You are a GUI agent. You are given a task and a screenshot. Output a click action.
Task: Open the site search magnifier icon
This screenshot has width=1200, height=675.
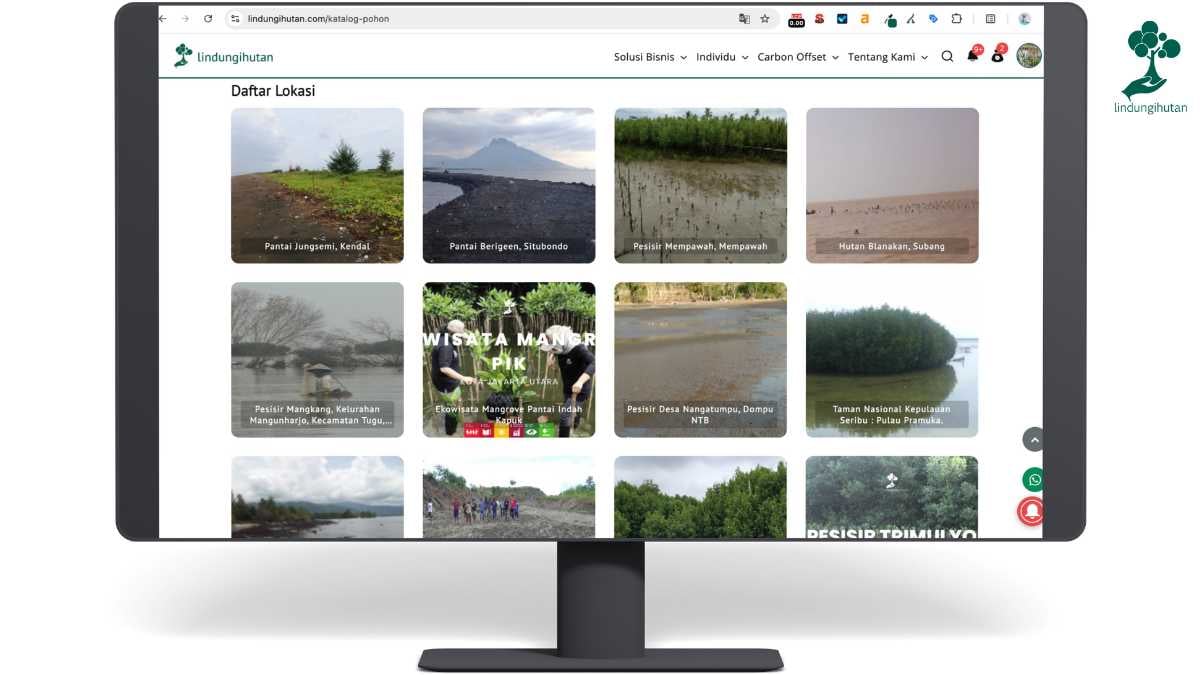947,57
